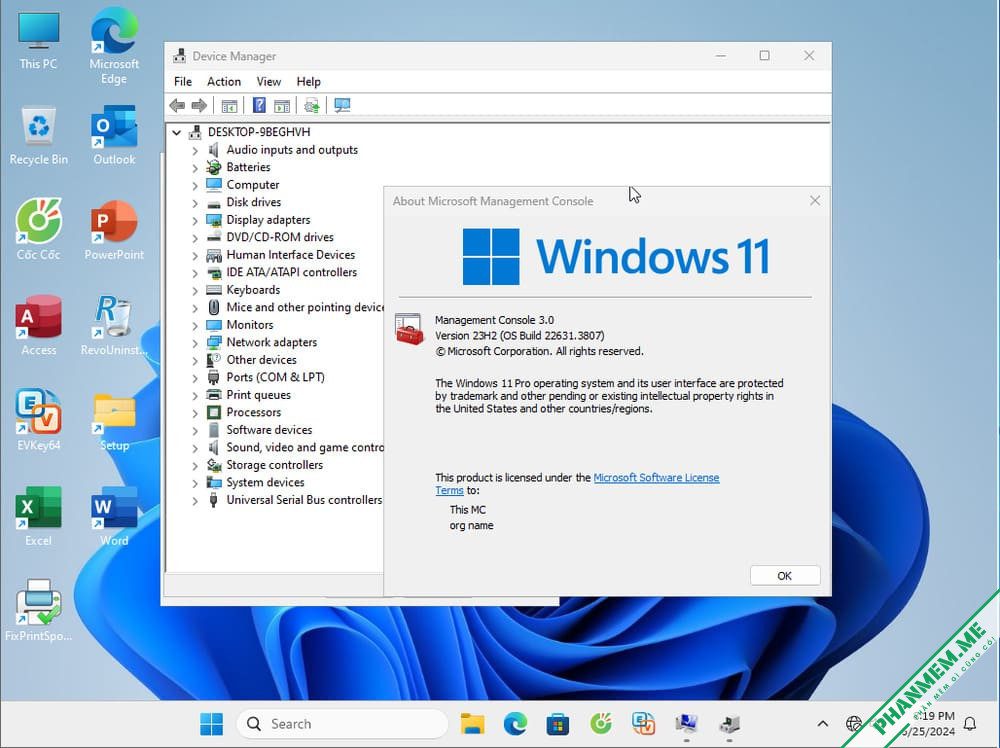Select the Print queues tree item
This screenshot has width=1000, height=748.
click(x=258, y=395)
